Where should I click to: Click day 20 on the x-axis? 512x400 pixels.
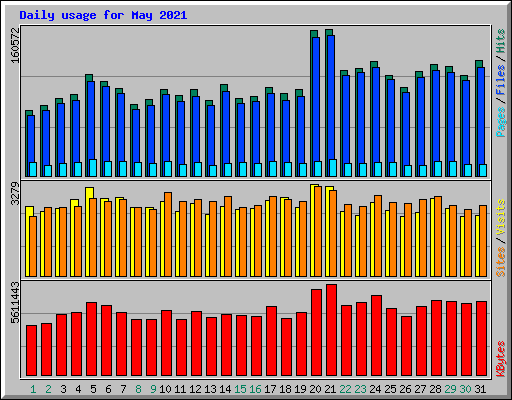[x=315, y=389]
